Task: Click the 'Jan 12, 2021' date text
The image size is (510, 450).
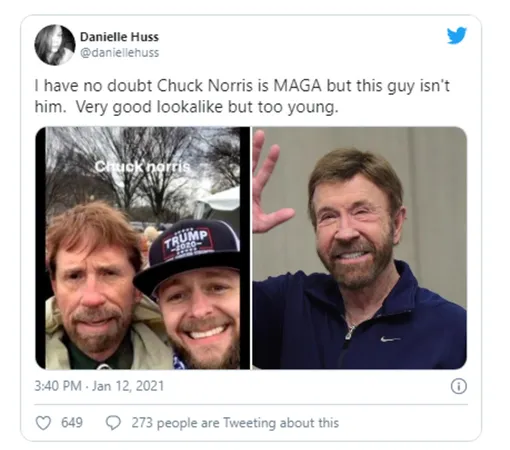Action: (128, 386)
